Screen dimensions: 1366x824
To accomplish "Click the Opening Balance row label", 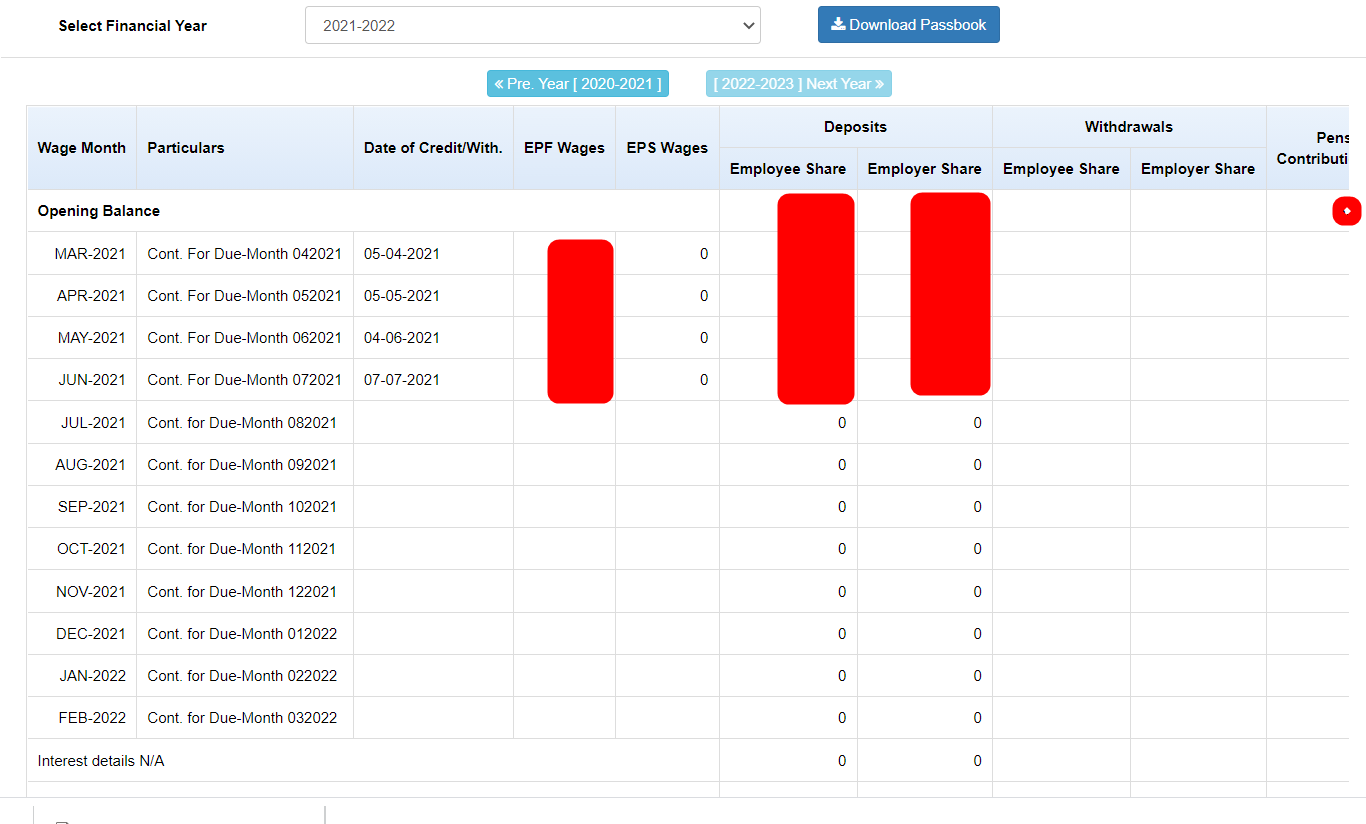I will [99, 211].
